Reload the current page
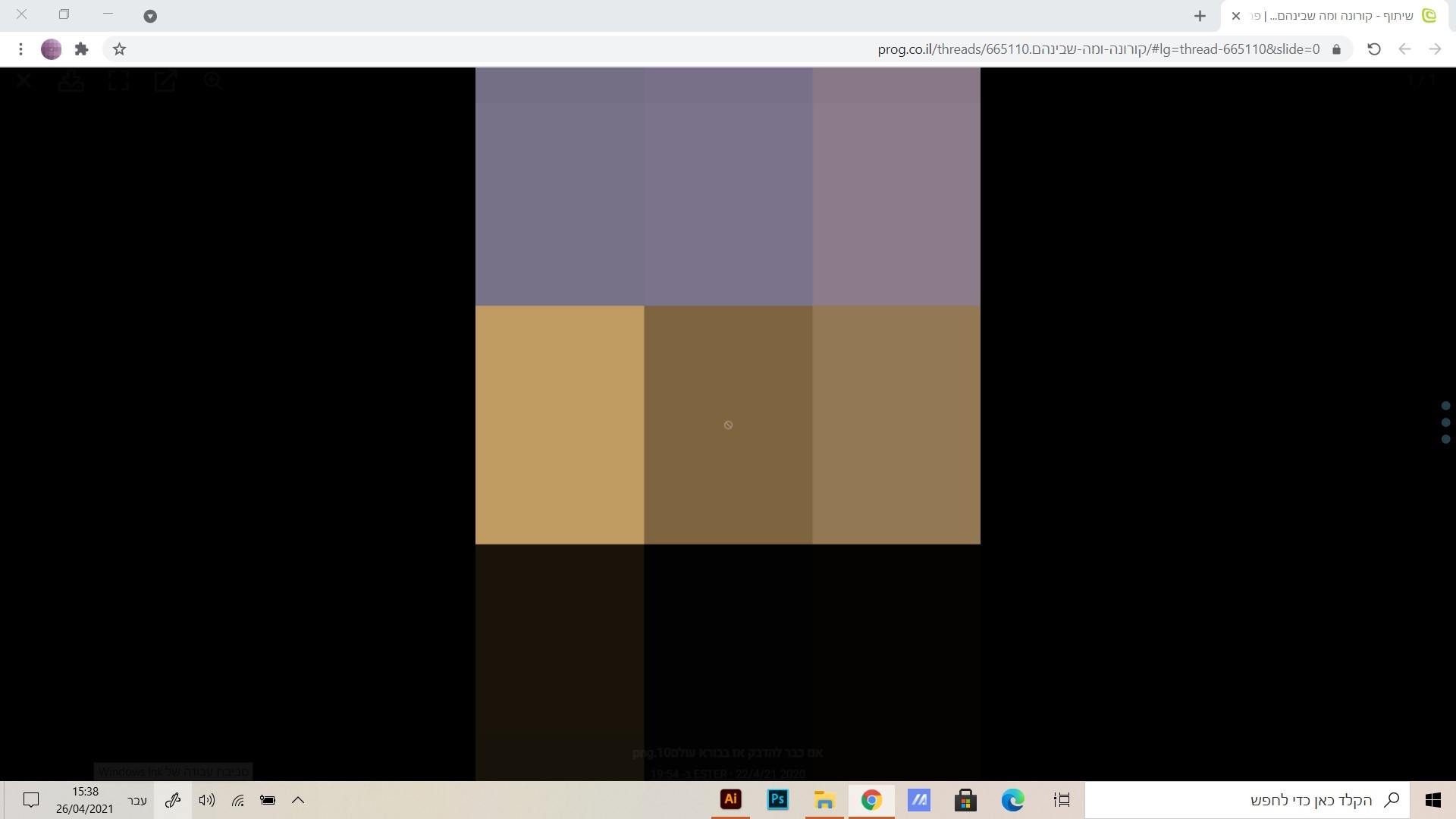 click(1373, 49)
